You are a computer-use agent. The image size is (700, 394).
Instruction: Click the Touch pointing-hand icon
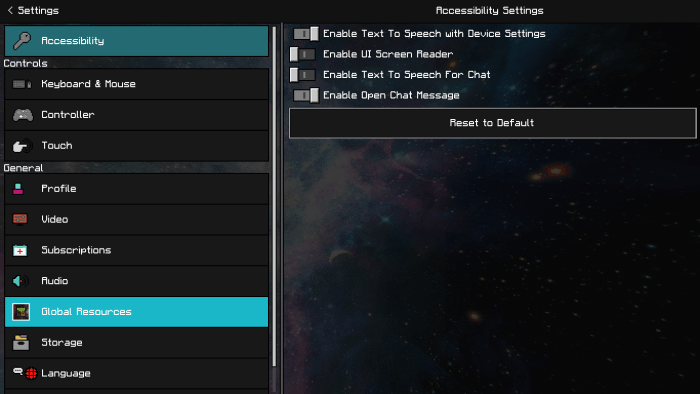pos(22,146)
